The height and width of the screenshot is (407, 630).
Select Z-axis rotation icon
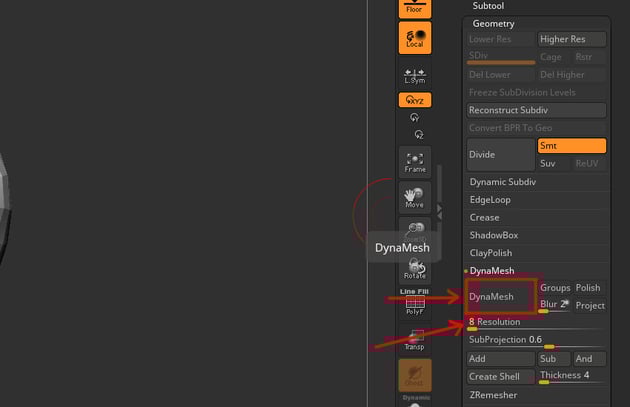(419, 134)
